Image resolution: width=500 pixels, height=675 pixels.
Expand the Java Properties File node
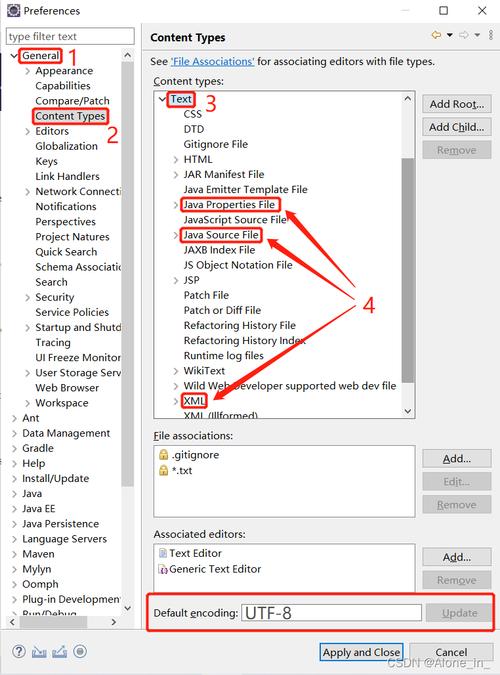[x=176, y=205]
